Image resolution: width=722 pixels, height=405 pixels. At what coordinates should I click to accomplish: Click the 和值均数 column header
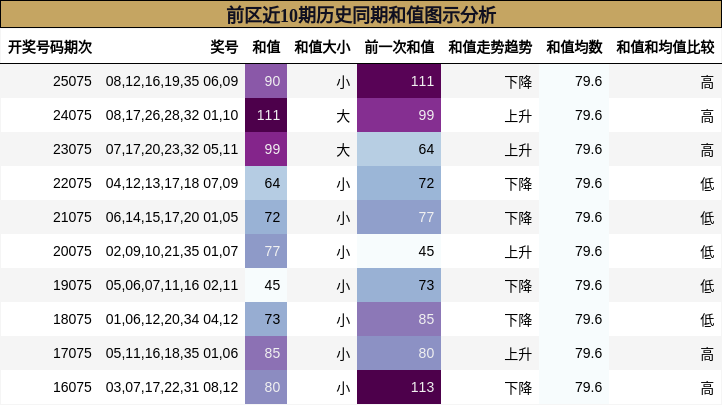click(574, 47)
